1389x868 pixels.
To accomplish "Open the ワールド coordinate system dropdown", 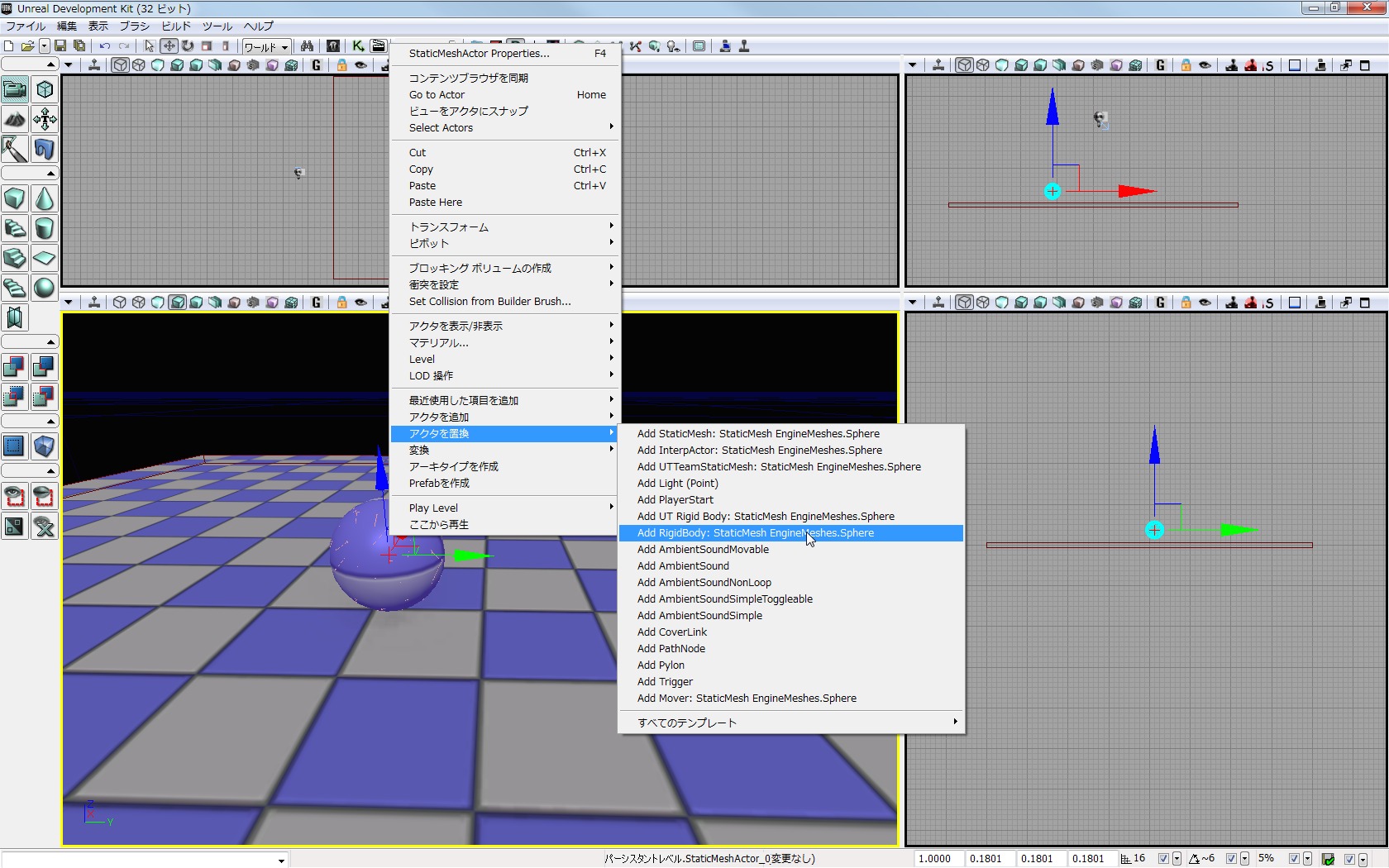I will click(265, 46).
